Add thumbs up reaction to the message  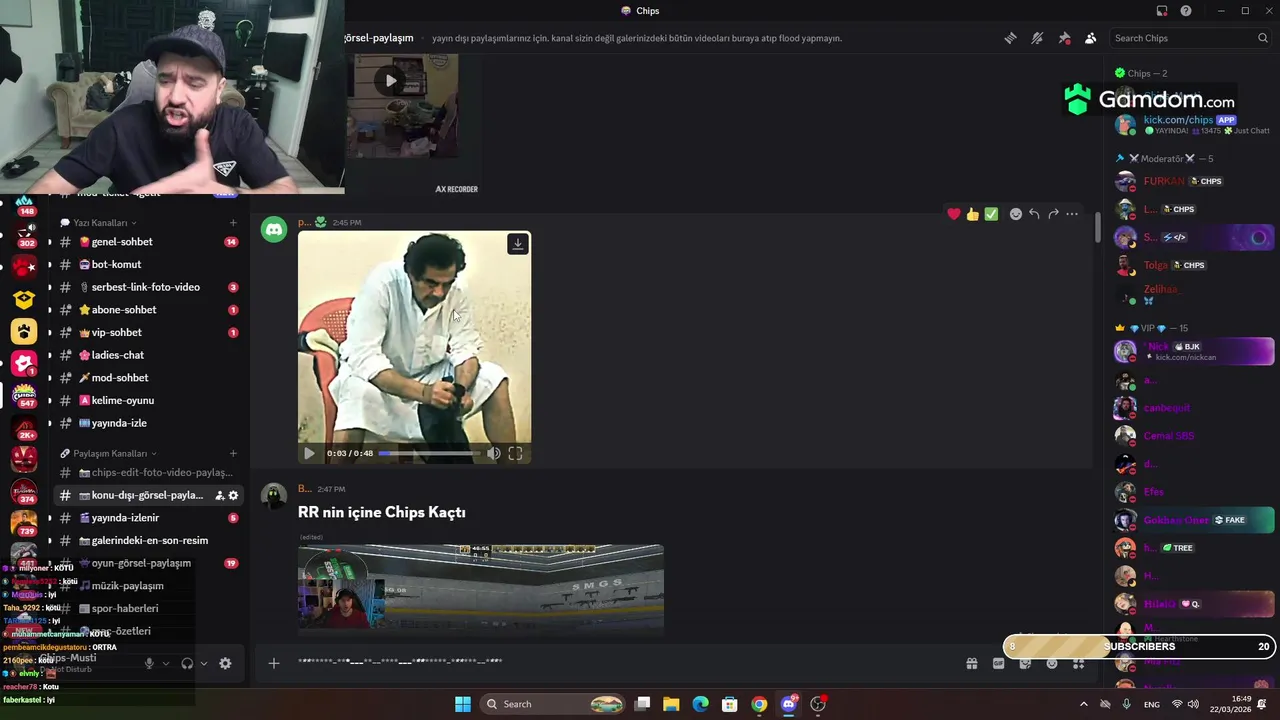click(x=972, y=214)
